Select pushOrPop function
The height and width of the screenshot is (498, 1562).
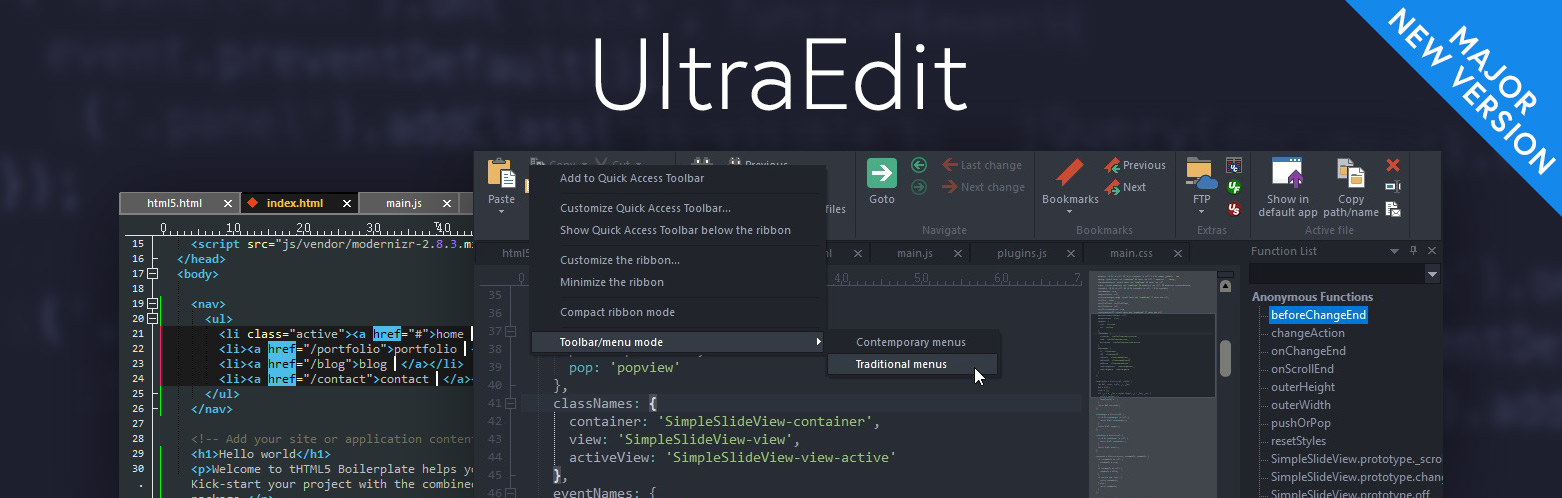click(x=1301, y=423)
